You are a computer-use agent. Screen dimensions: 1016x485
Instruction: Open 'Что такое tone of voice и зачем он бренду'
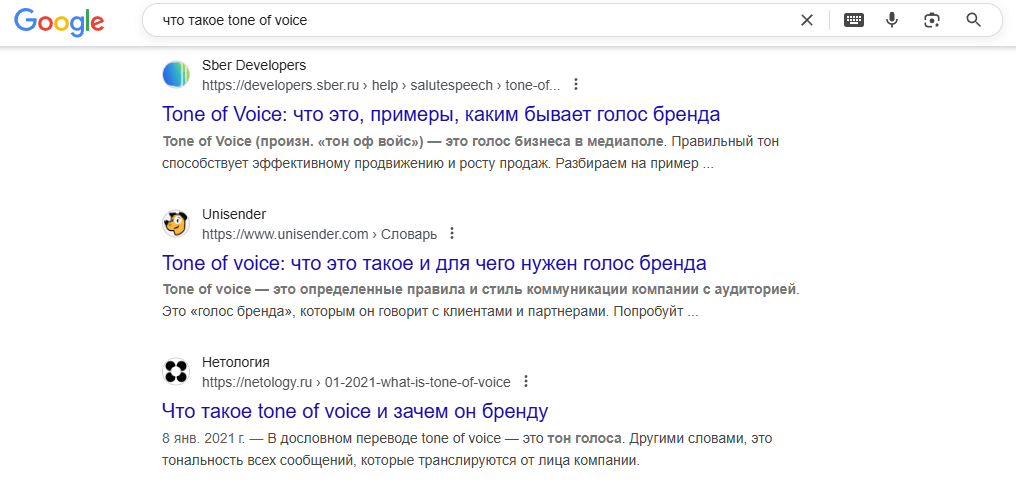(355, 411)
